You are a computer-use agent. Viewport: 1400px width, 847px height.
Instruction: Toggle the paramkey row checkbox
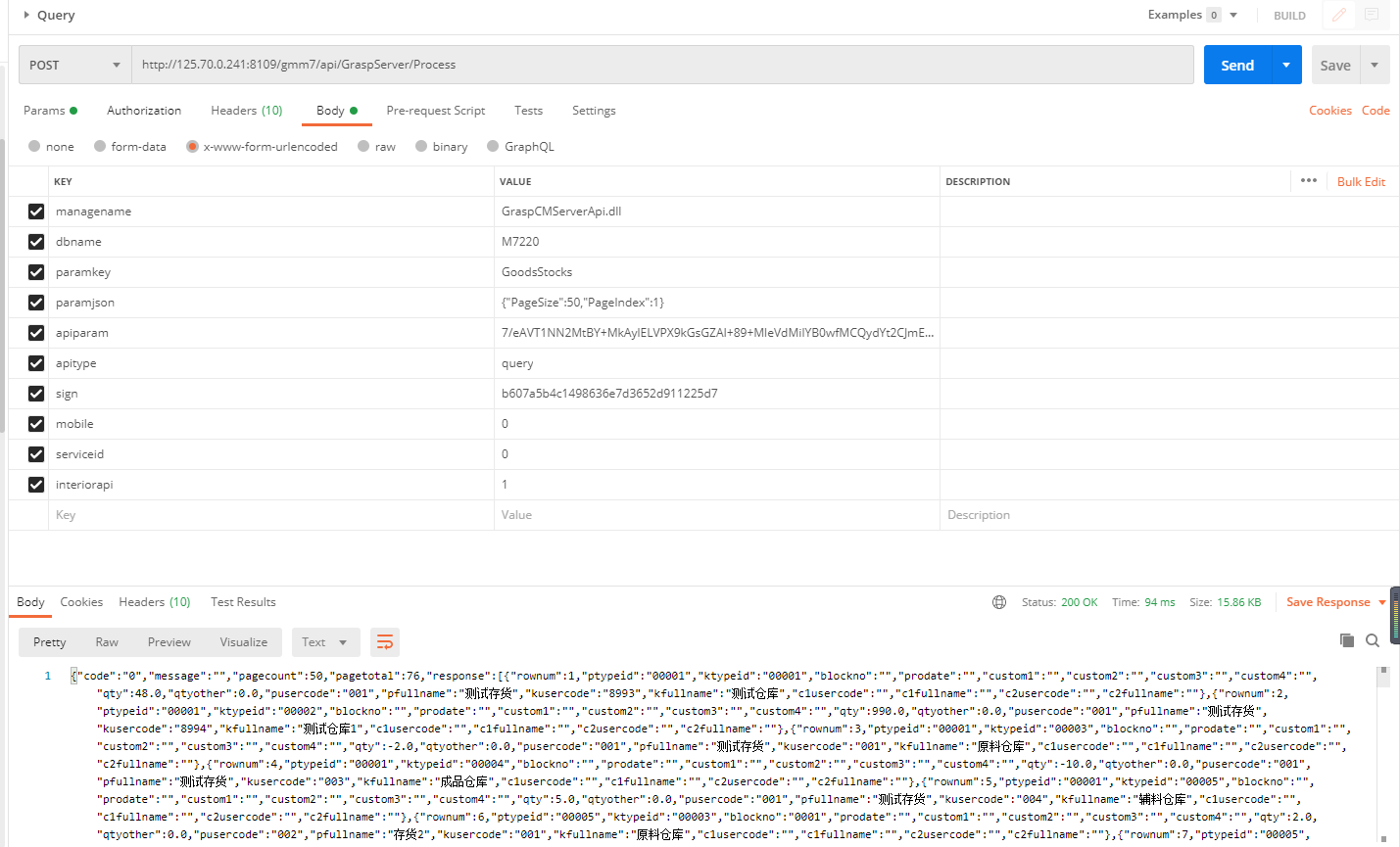tap(36, 272)
